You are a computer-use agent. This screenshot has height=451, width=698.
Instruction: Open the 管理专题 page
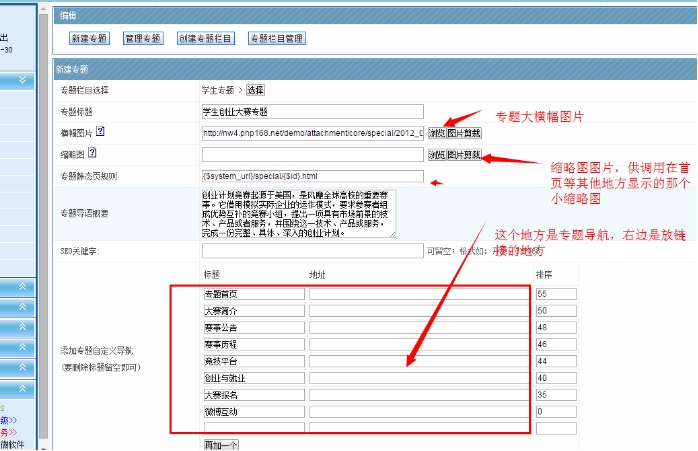click(143, 38)
